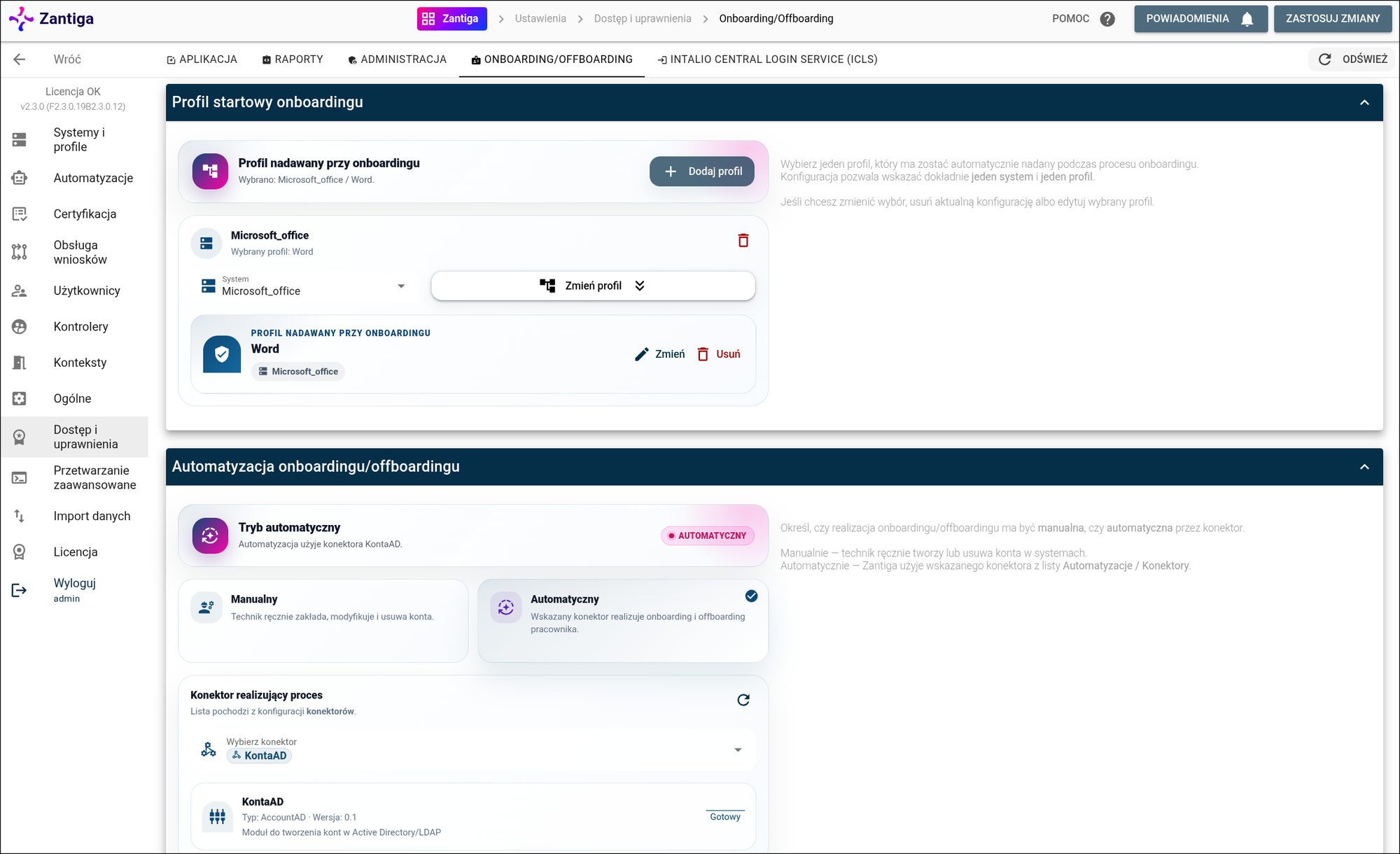This screenshot has height=854, width=1400.
Task: Click the Zantiga logo icon
Action: [x=21, y=19]
